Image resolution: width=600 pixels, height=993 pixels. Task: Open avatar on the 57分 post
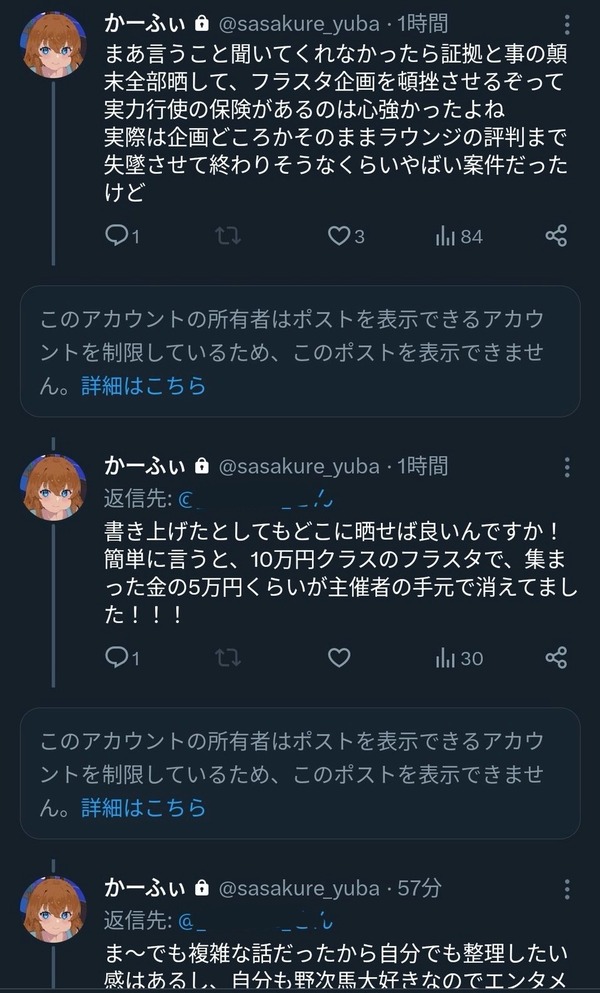pos(54,909)
